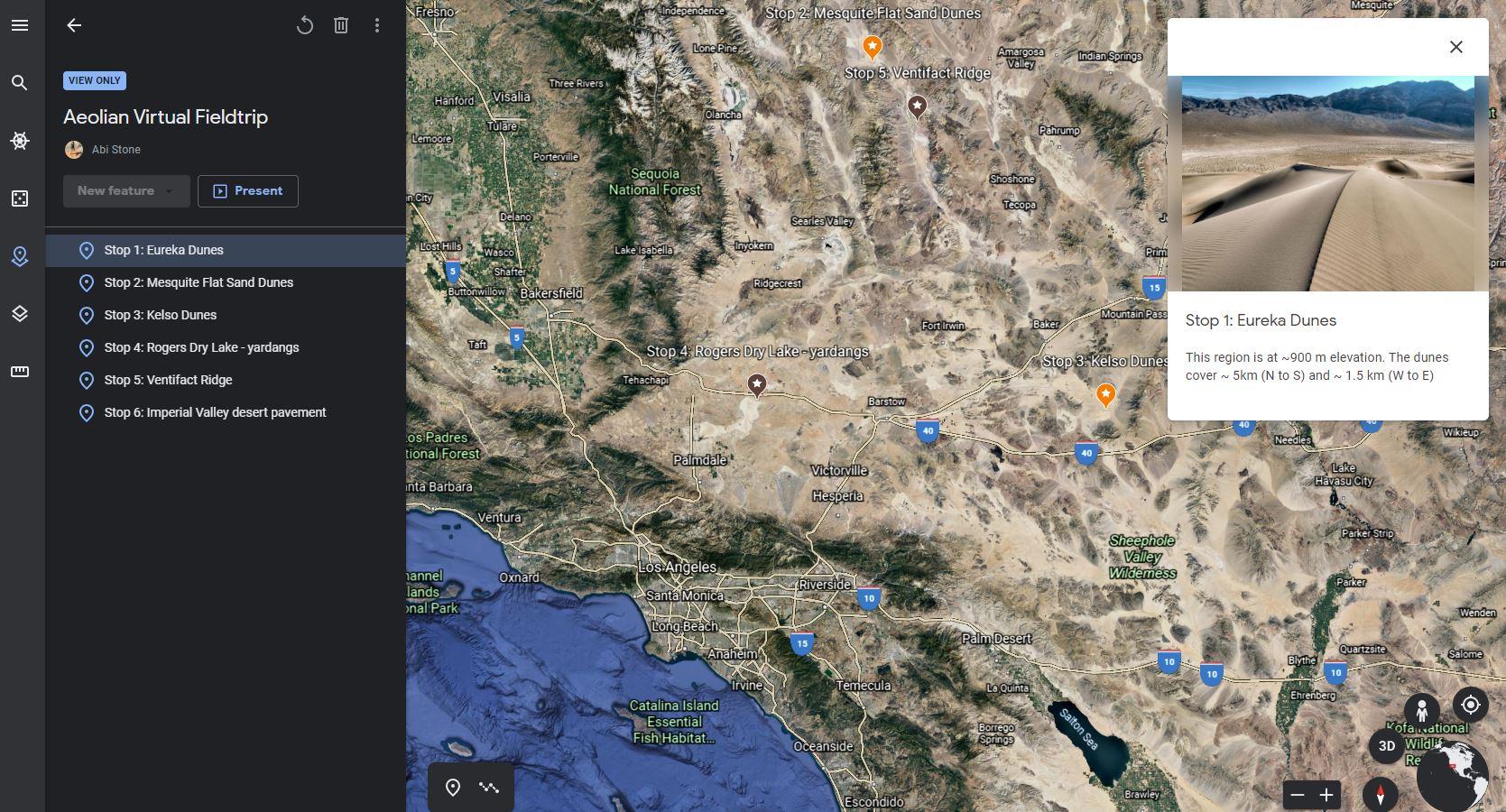Screen dimensions: 1506x812
Task: Open the hamburger main menu
Action: coord(20,25)
